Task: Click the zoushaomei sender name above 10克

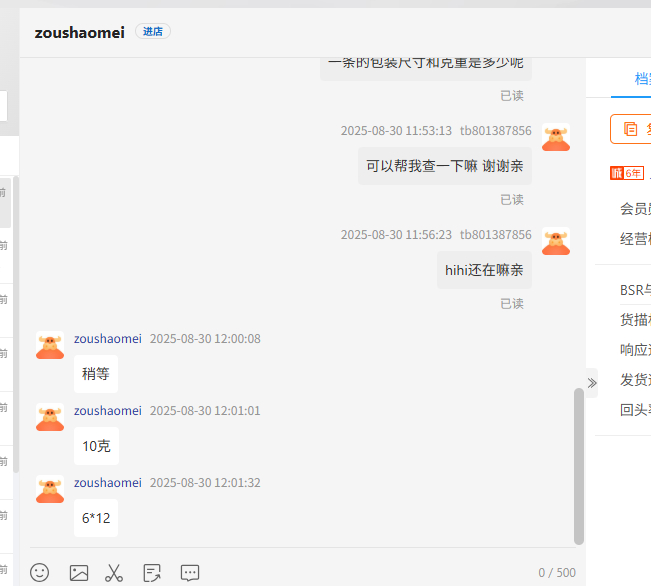Action: [108, 411]
